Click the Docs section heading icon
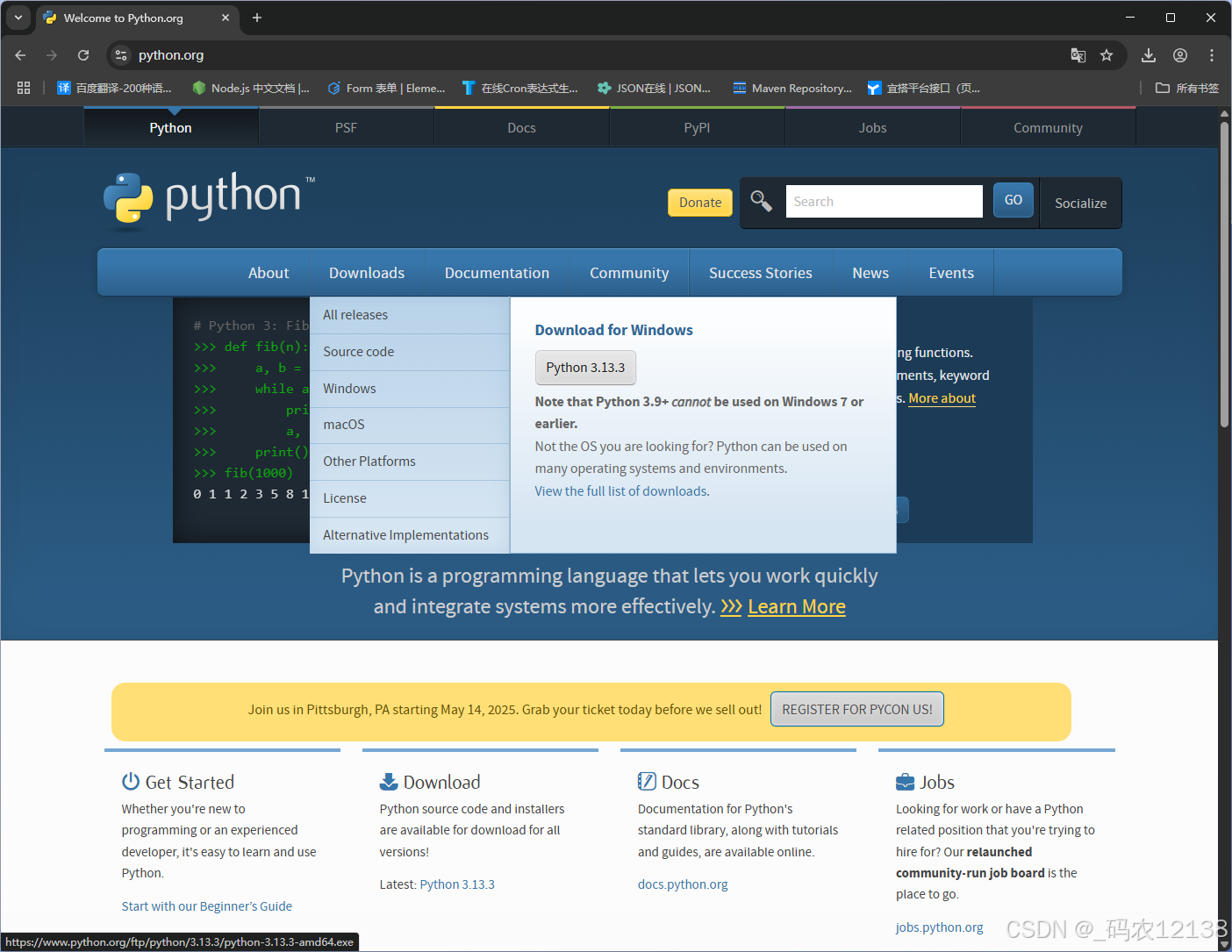The width and height of the screenshot is (1232, 952). (x=647, y=782)
